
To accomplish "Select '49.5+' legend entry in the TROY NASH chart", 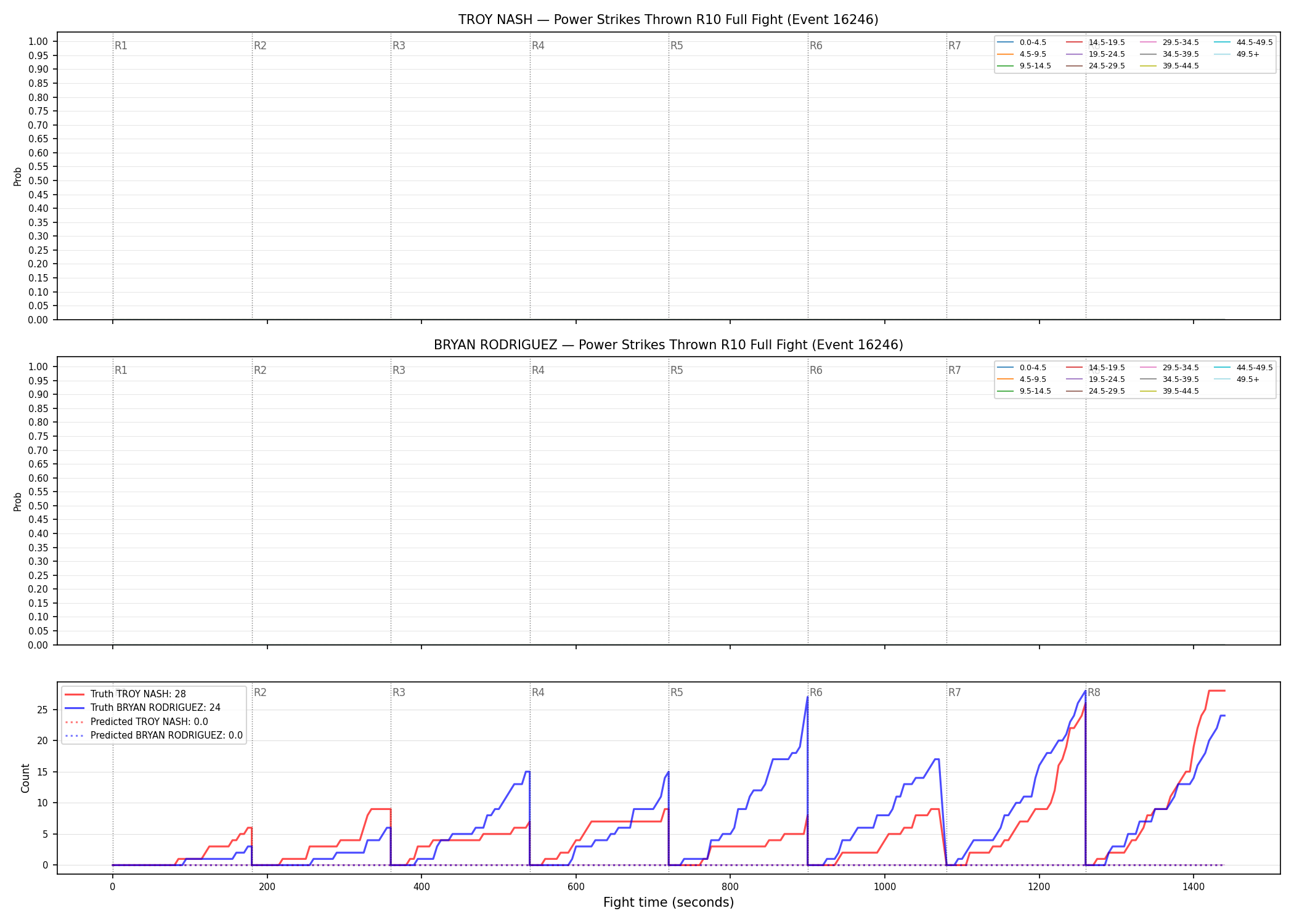I will coord(1237,54).
